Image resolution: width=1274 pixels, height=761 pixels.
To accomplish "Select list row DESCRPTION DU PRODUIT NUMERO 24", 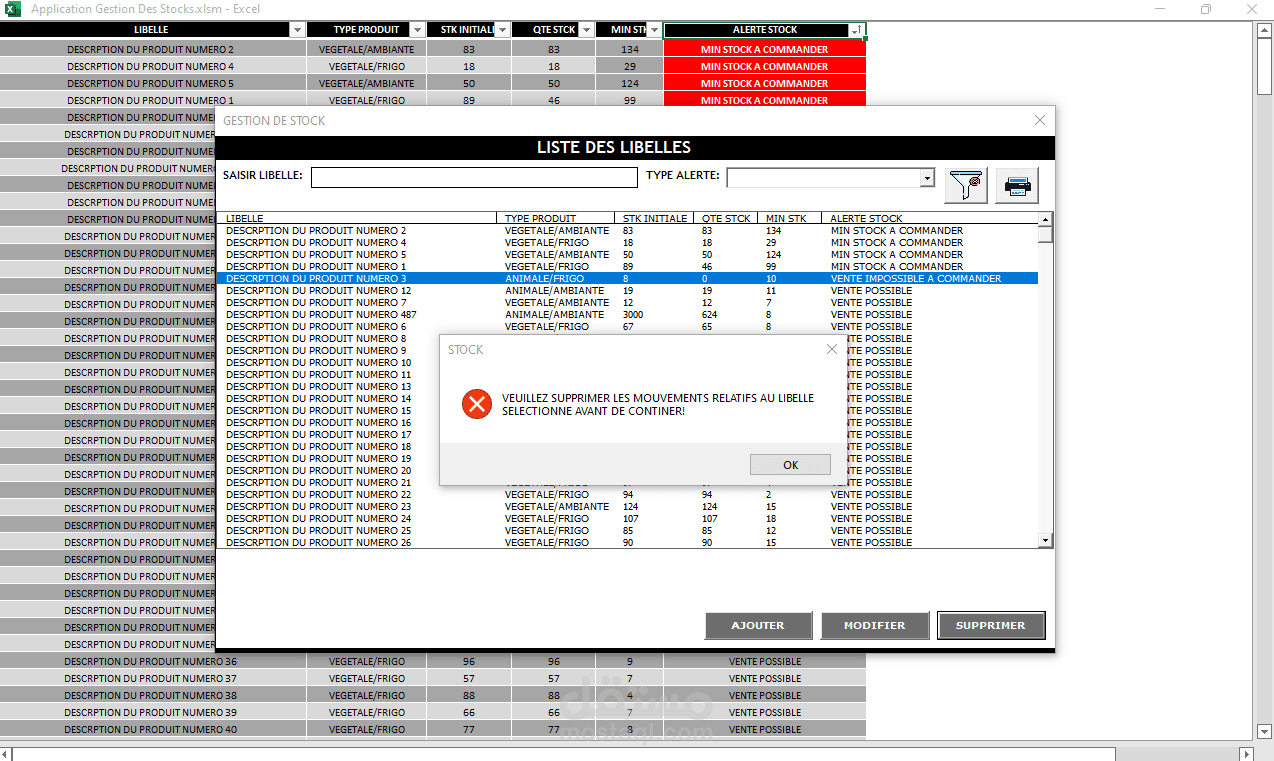I will click(627, 518).
